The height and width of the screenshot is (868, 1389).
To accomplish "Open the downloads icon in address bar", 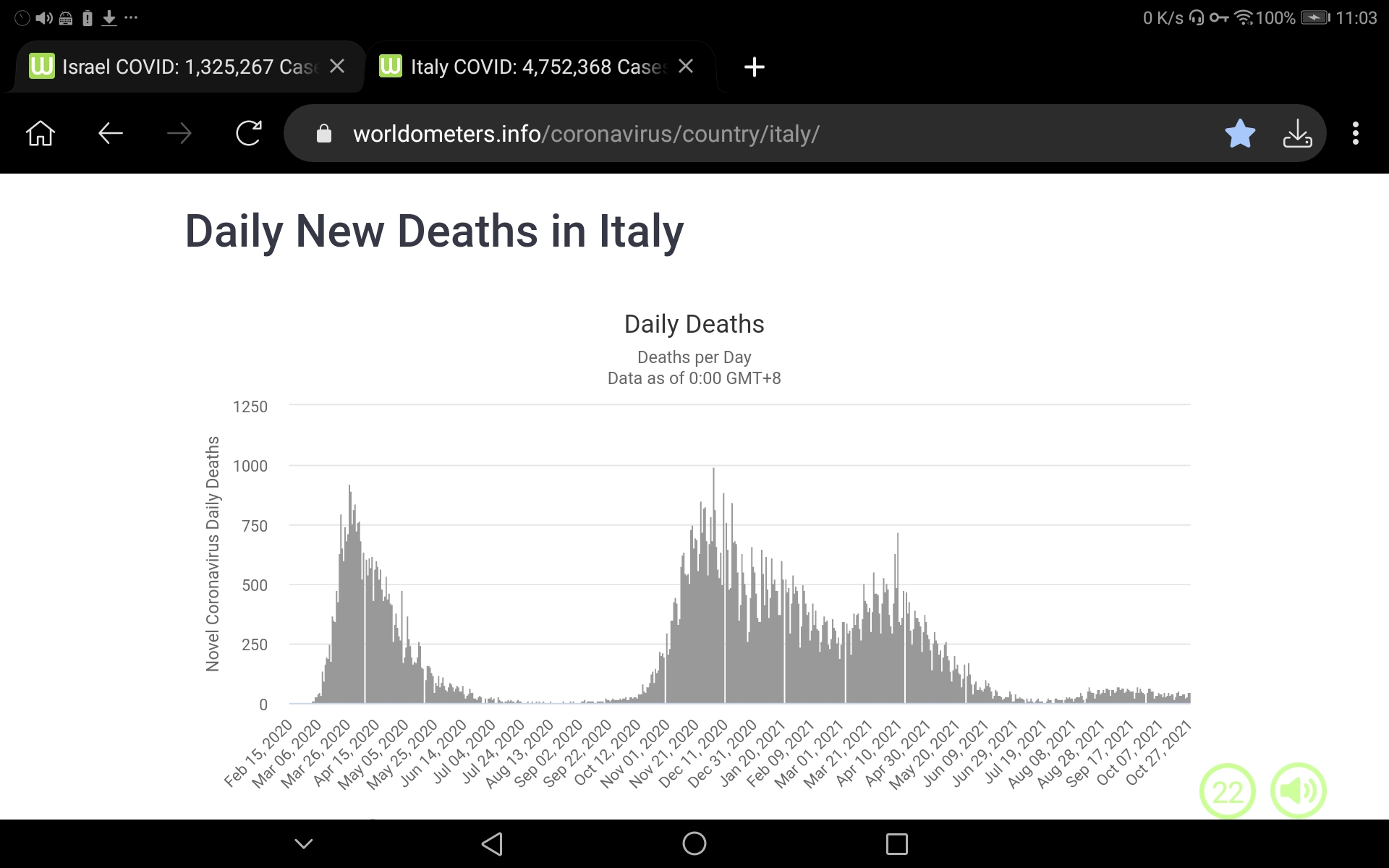I will click(1297, 134).
